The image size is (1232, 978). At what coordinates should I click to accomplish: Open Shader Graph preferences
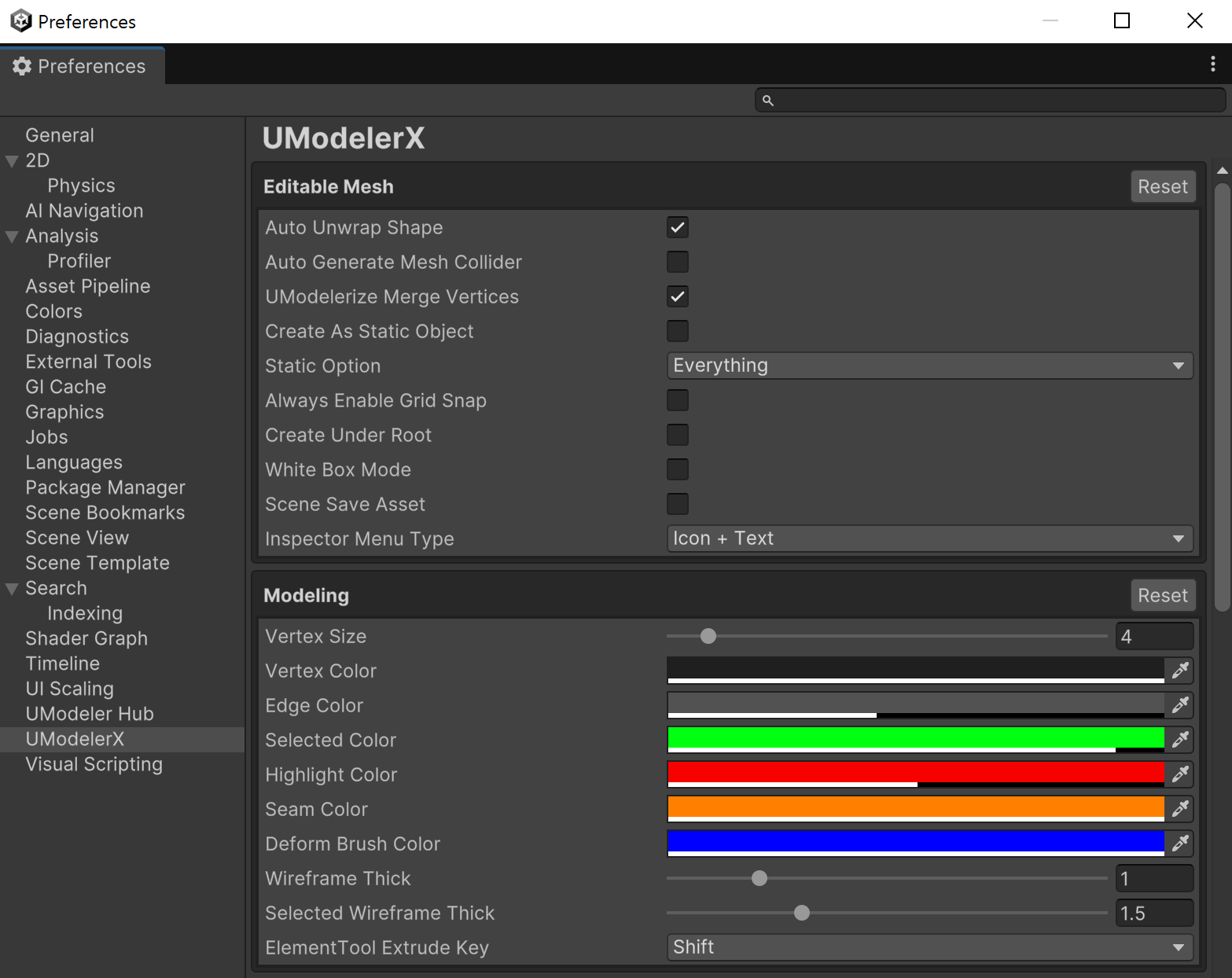coord(86,638)
